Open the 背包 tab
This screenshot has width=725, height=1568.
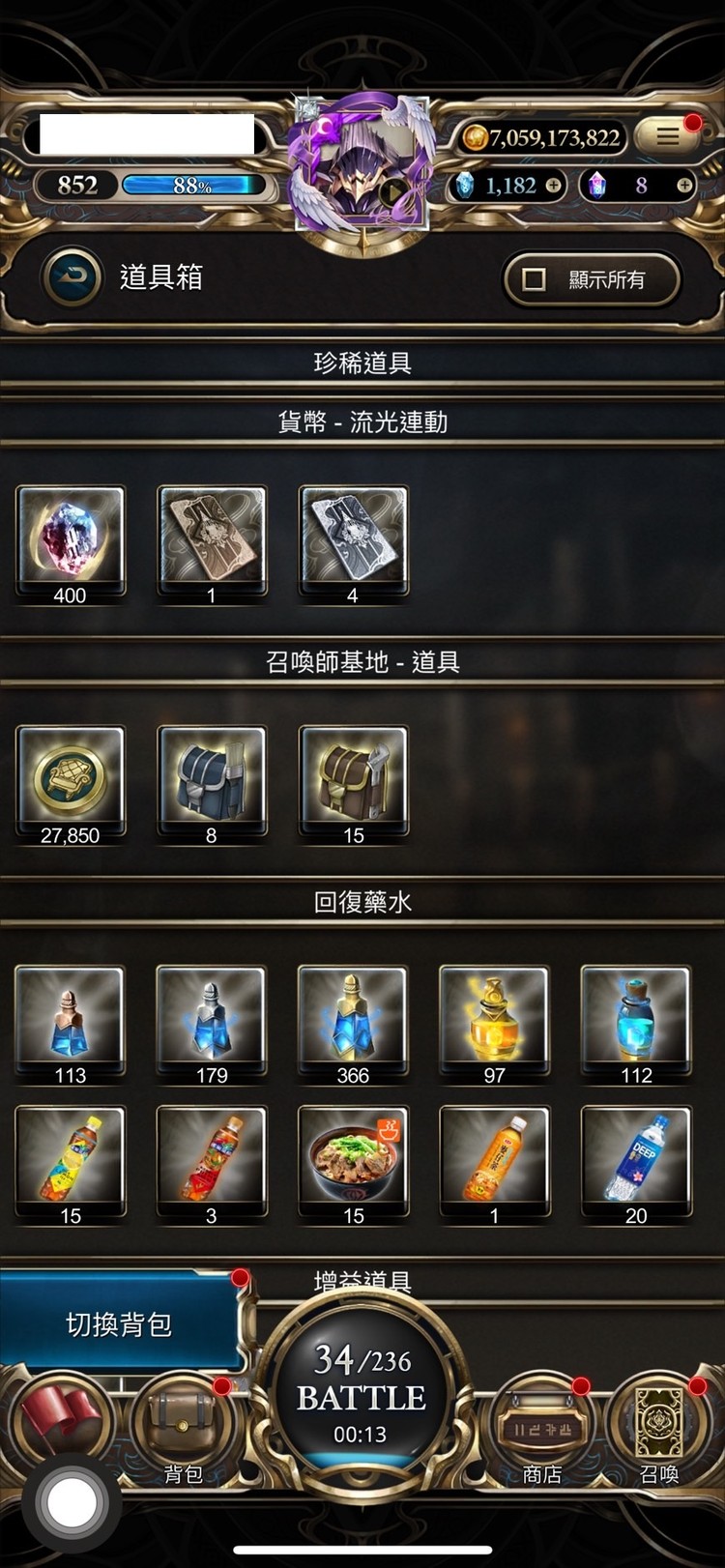point(183,1433)
